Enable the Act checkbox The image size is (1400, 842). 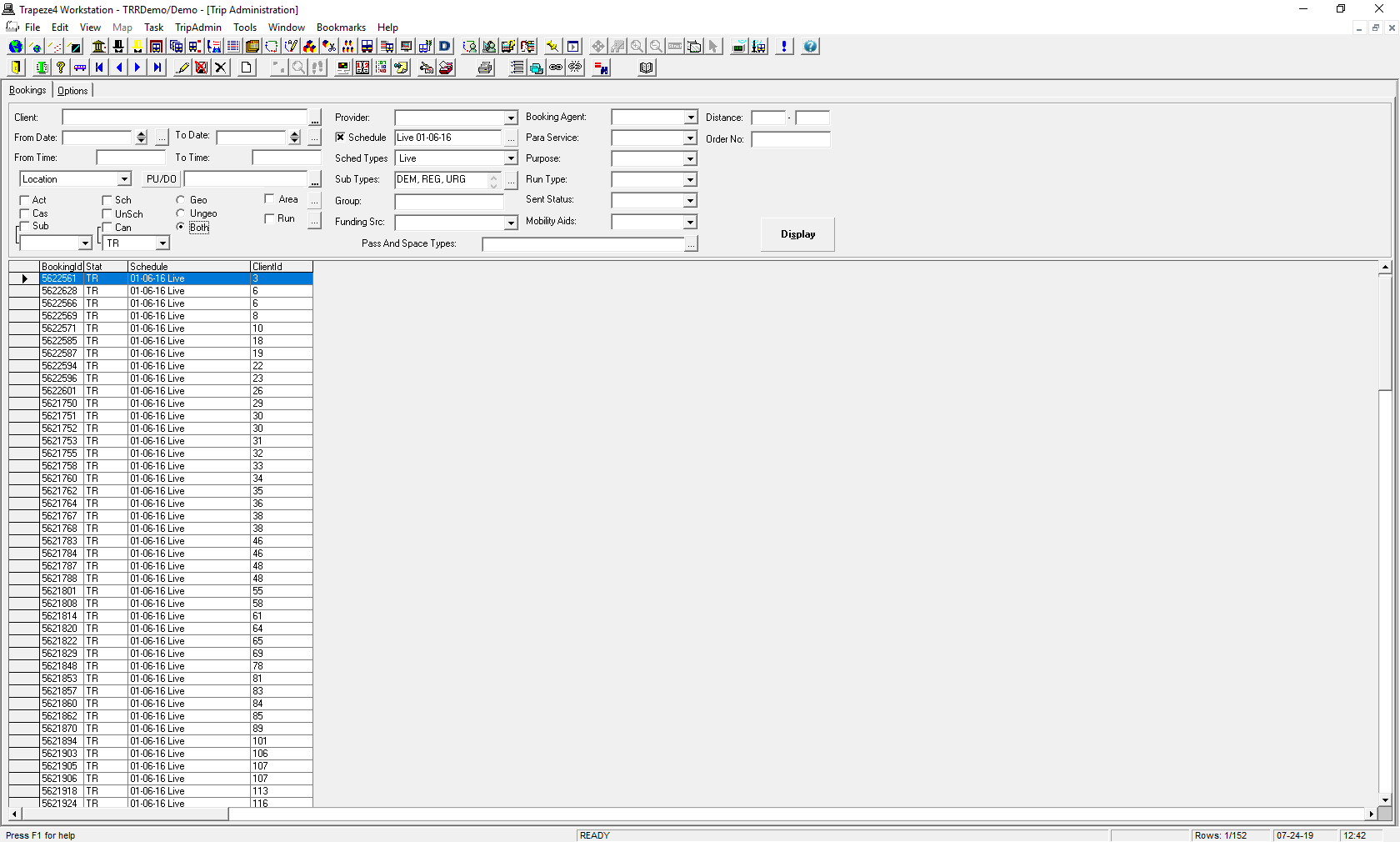24,200
